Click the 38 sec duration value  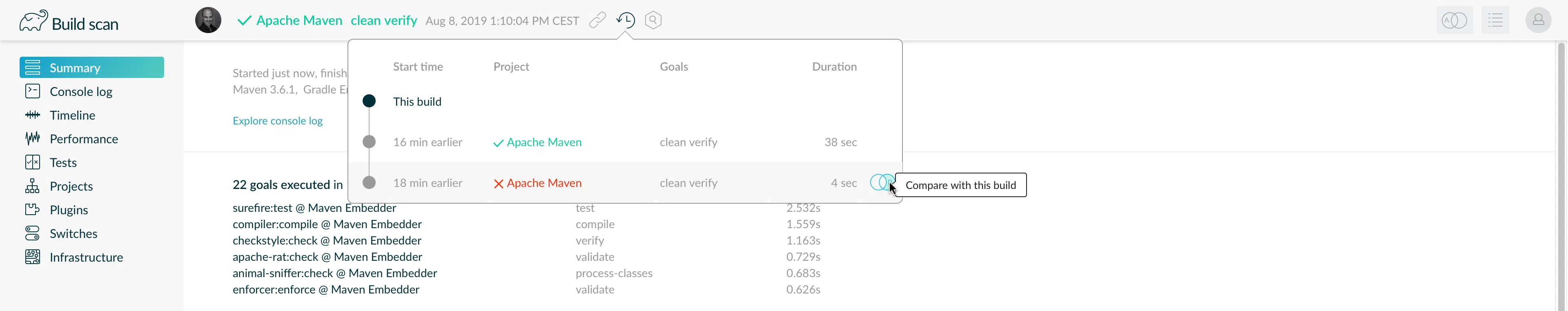(x=841, y=142)
